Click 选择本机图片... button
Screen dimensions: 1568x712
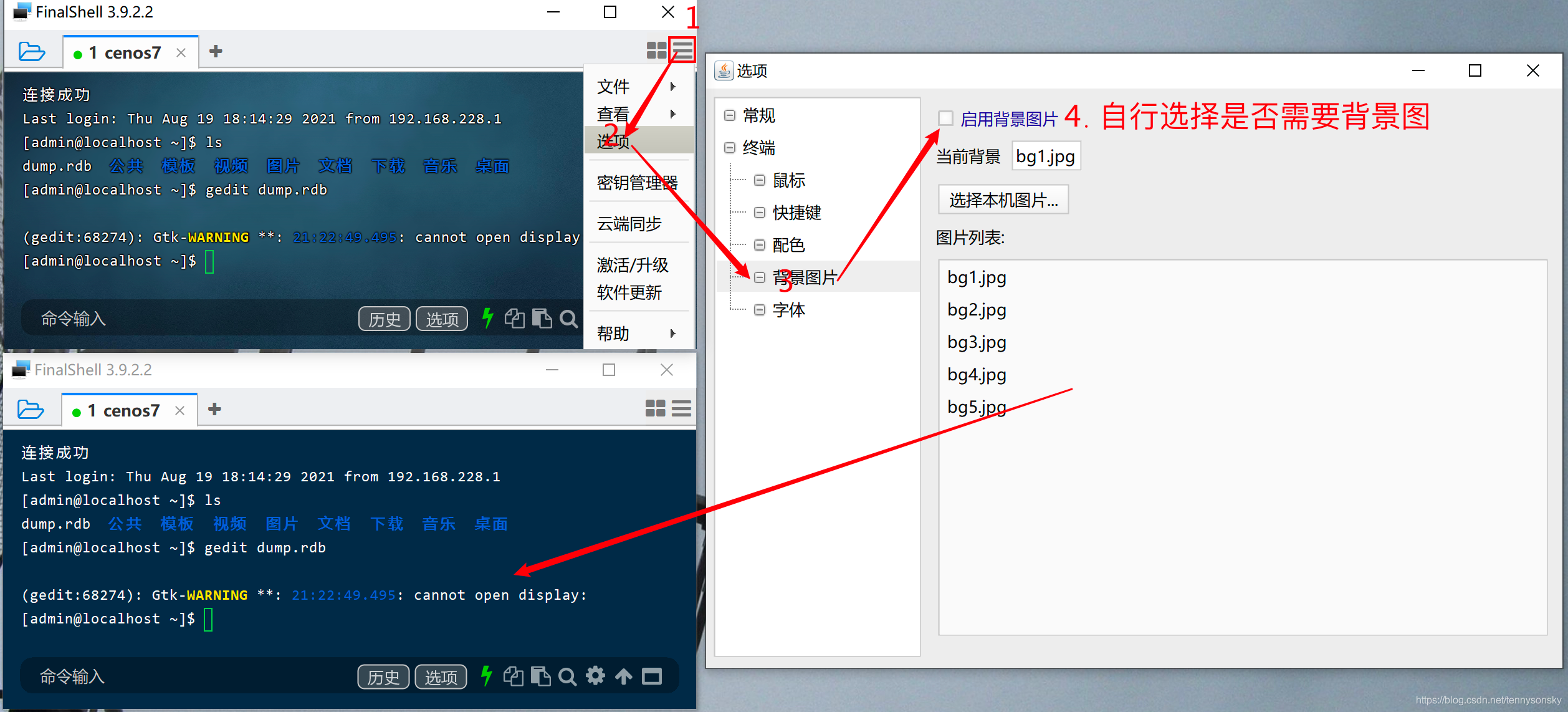coord(1003,200)
